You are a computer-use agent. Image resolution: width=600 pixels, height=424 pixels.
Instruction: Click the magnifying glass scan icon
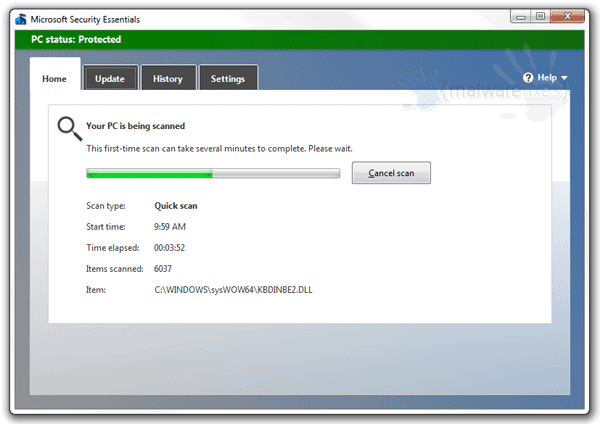[69, 129]
